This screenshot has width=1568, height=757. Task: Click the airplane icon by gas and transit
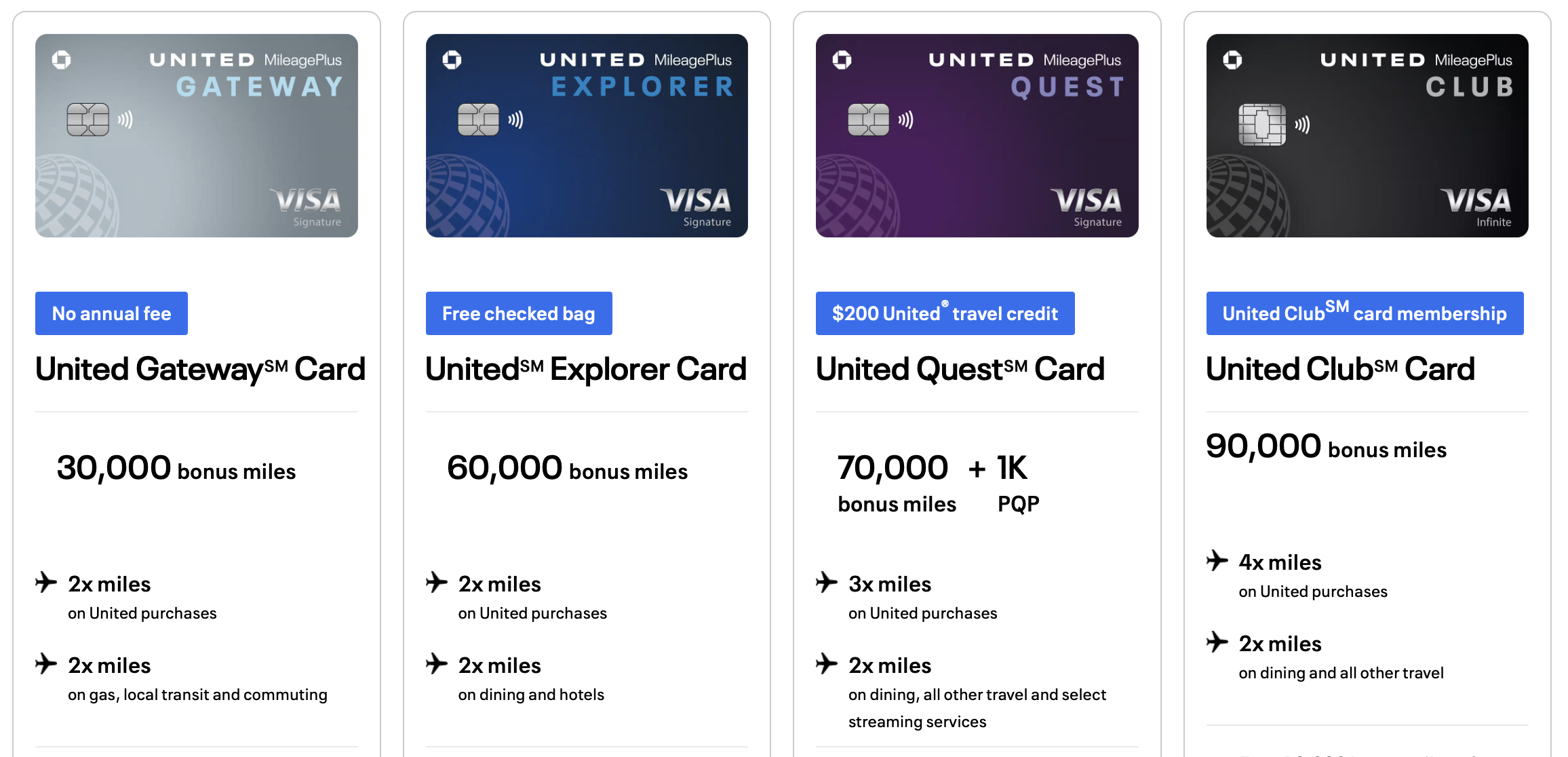pos(46,664)
